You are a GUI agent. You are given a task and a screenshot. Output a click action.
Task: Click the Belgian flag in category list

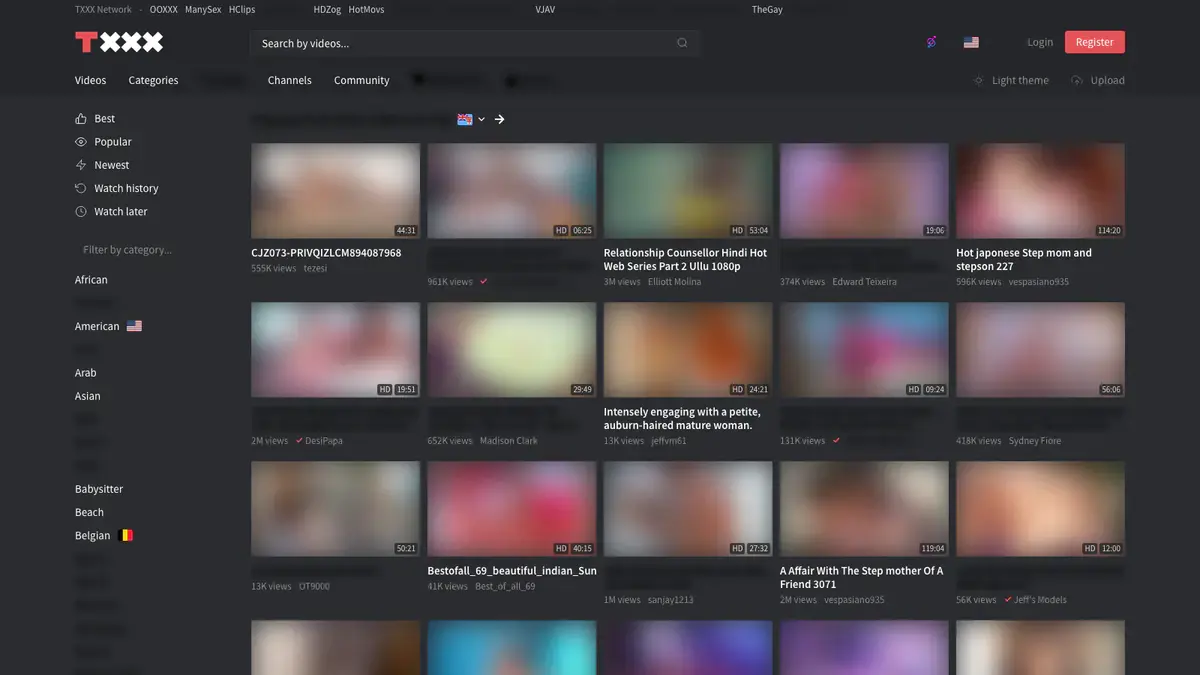126,535
